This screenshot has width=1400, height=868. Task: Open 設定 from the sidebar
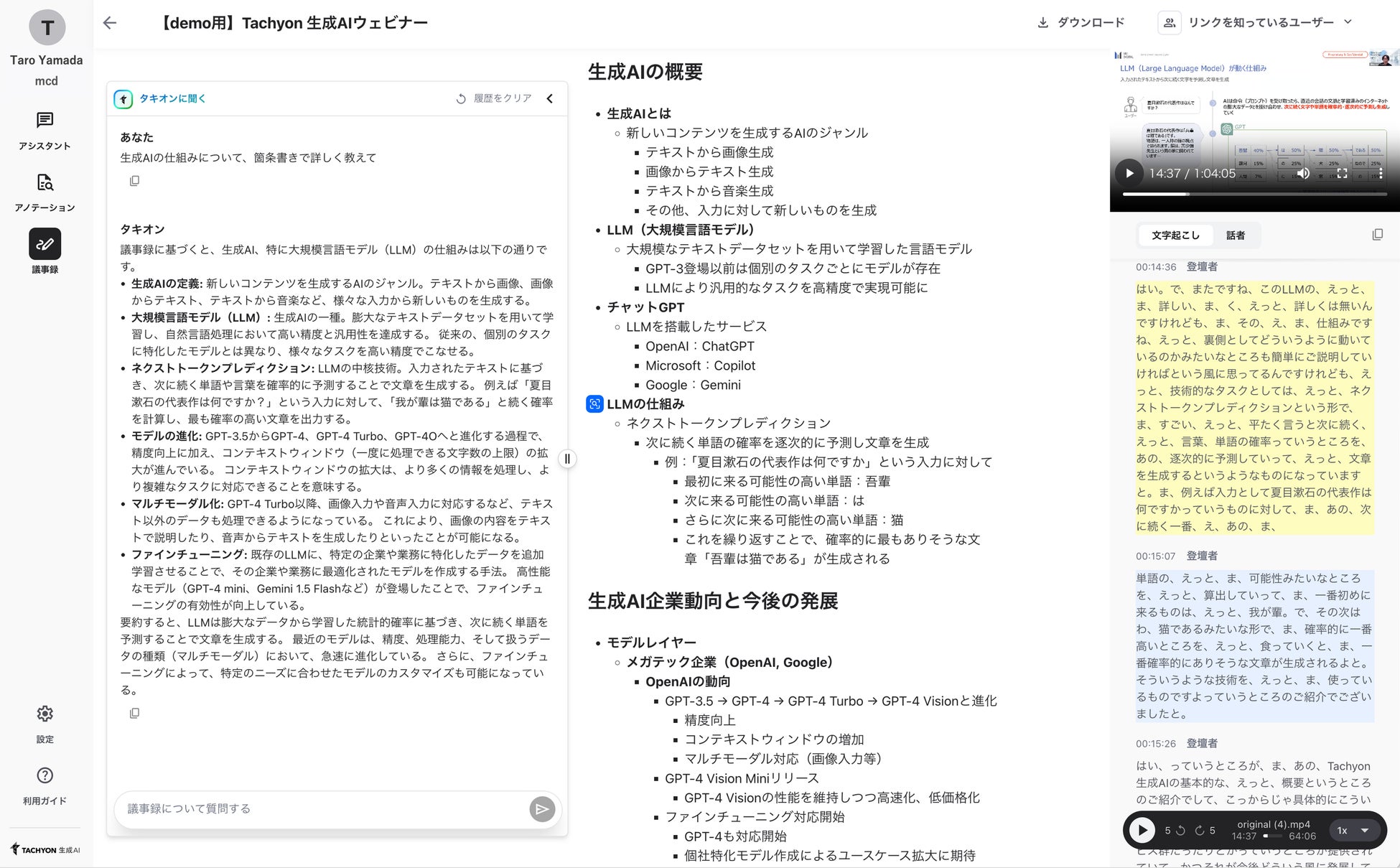pyautogui.click(x=45, y=722)
